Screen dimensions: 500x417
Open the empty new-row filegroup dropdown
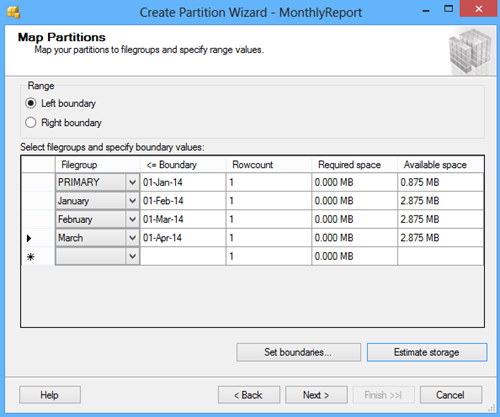(132, 256)
